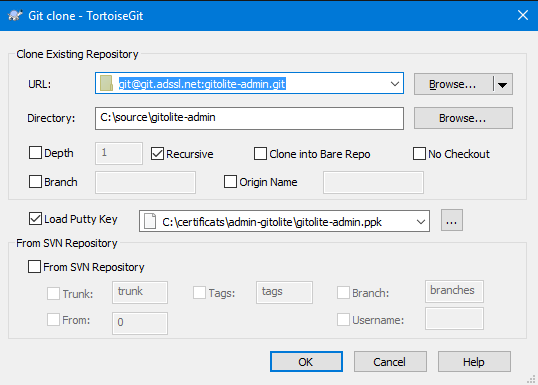The height and width of the screenshot is (385, 538).
Task: Click the ellipsis button for Putty key
Action: [x=452, y=220]
